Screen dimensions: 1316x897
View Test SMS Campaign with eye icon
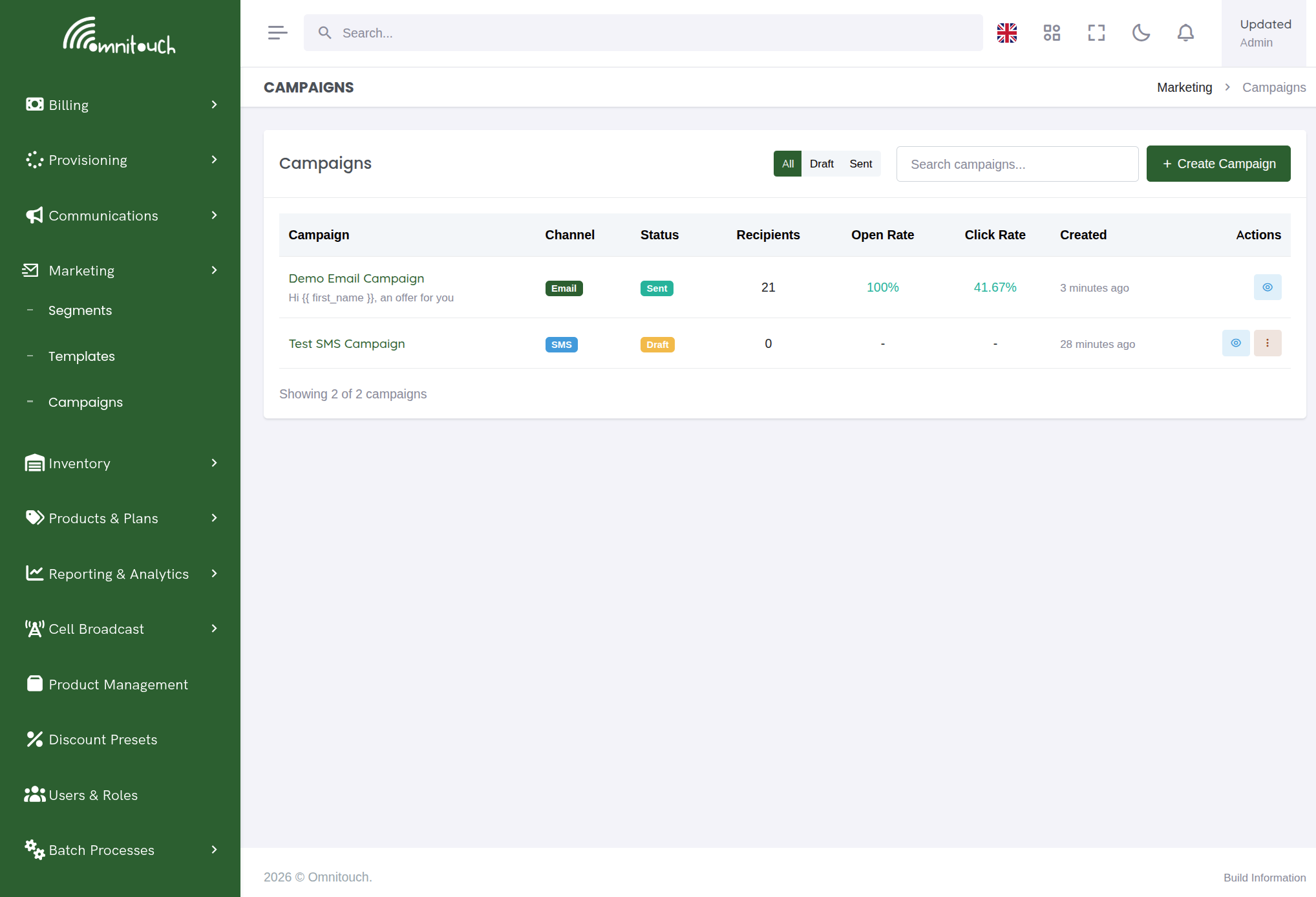click(1236, 343)
